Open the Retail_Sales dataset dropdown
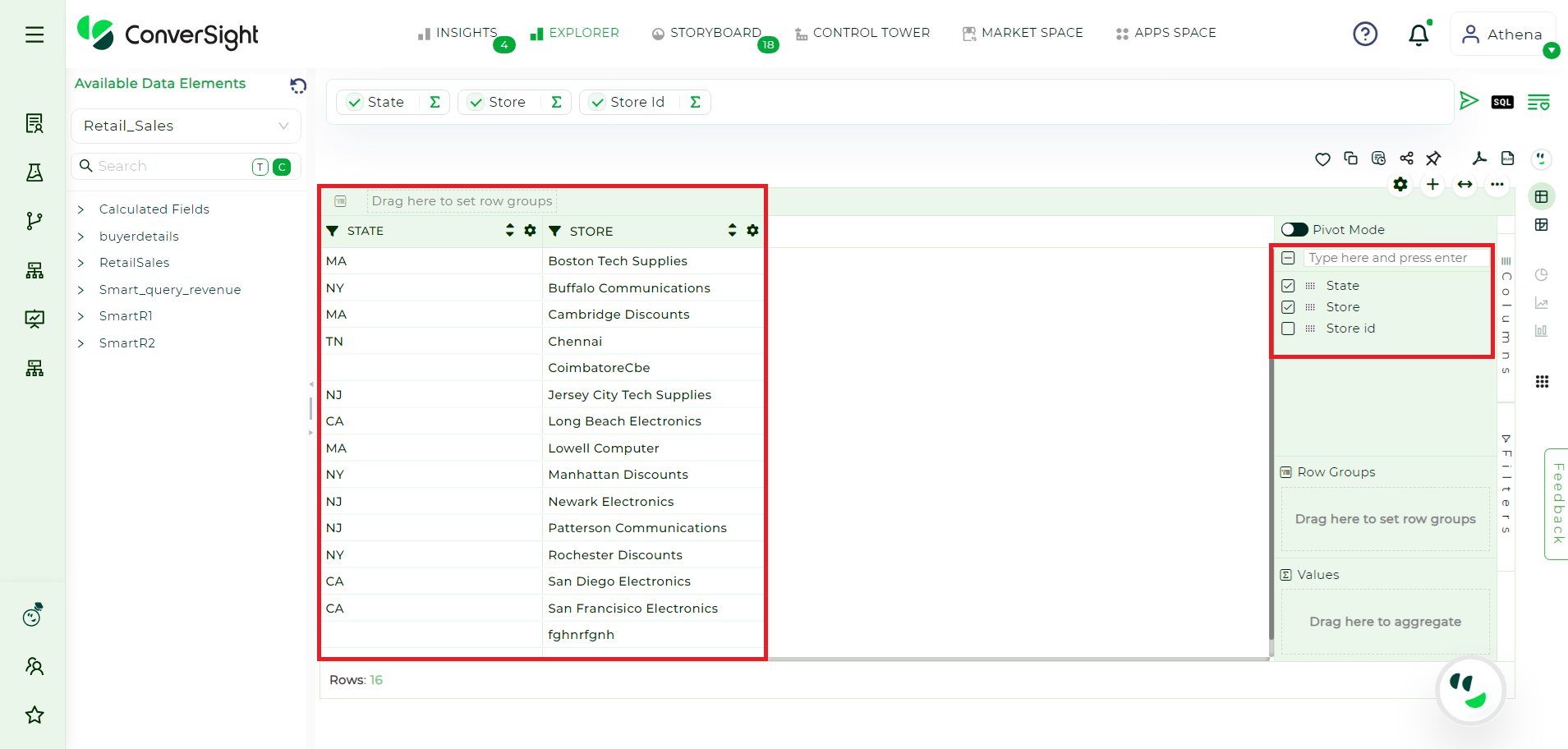The height and width of the screenshot is (749, 1568). click(x=186, y=126)
